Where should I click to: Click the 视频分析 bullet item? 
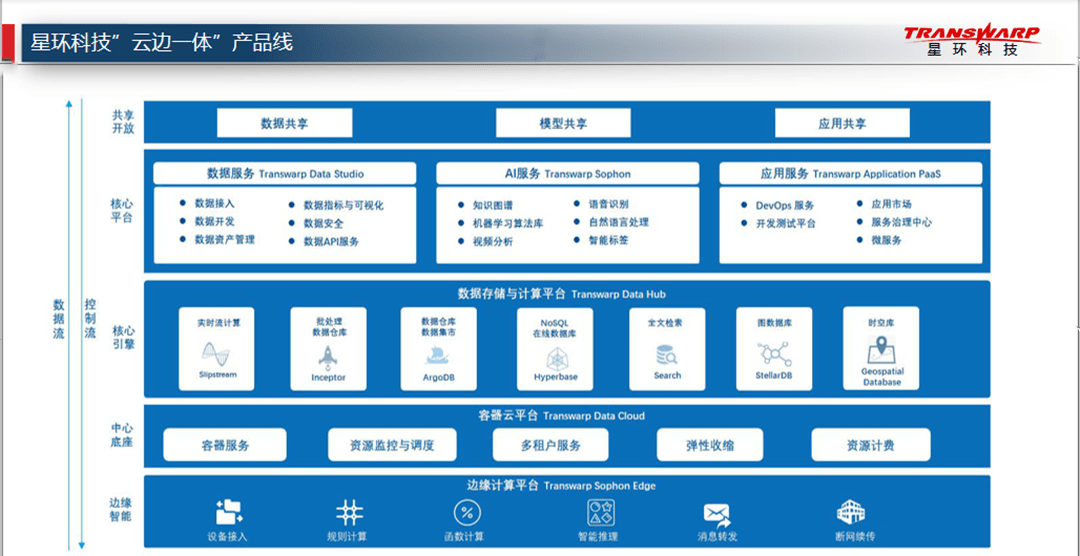click(486, 242)
